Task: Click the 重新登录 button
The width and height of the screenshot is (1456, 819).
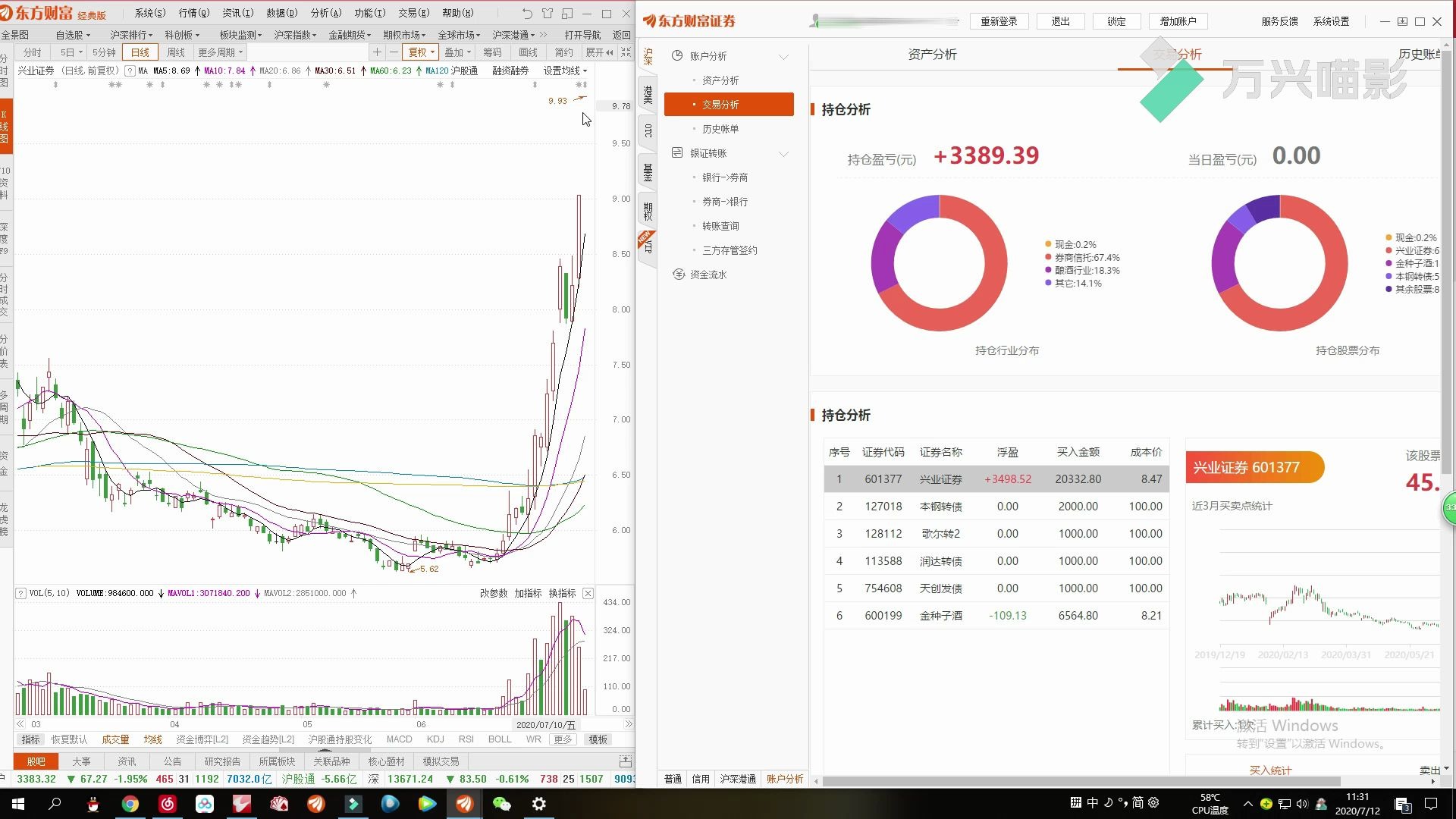Action: 999,21
